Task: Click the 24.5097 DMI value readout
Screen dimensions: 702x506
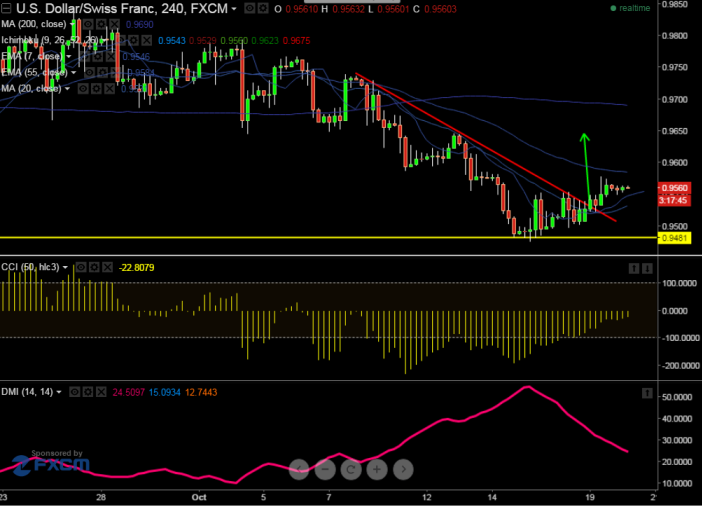Action: [128, 392]
